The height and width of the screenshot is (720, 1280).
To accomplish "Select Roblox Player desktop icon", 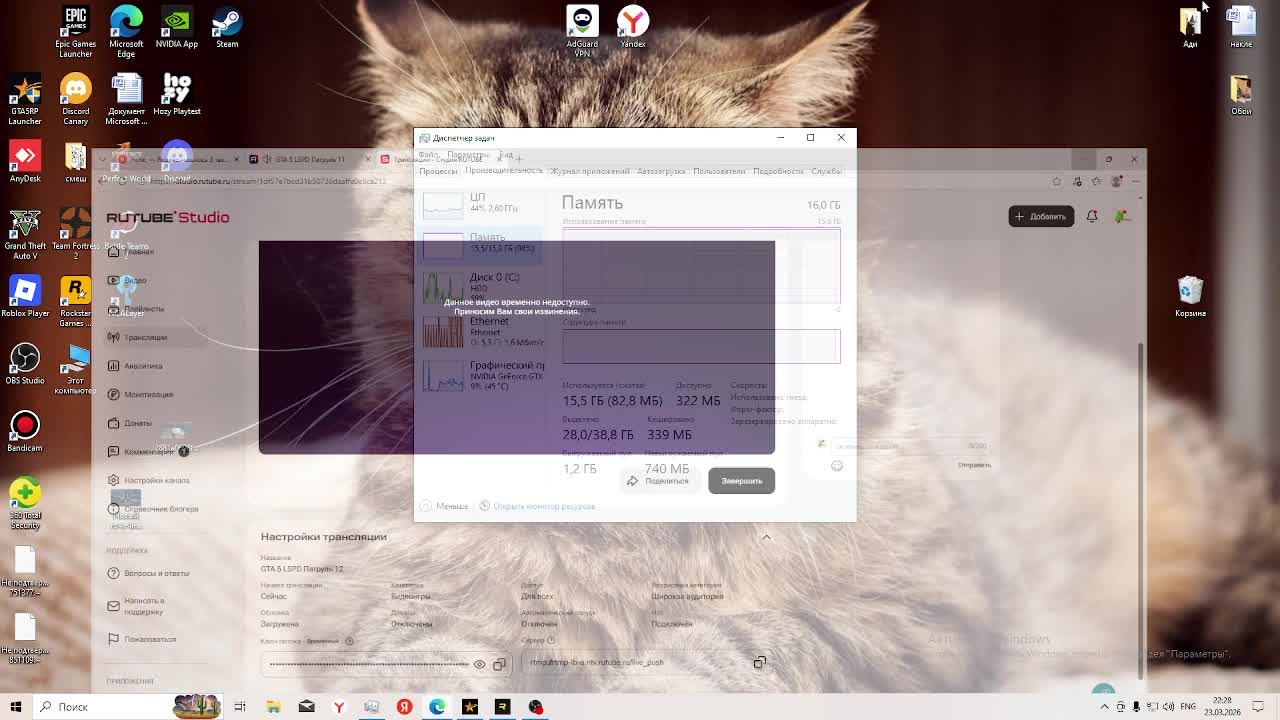I will 25,297.
